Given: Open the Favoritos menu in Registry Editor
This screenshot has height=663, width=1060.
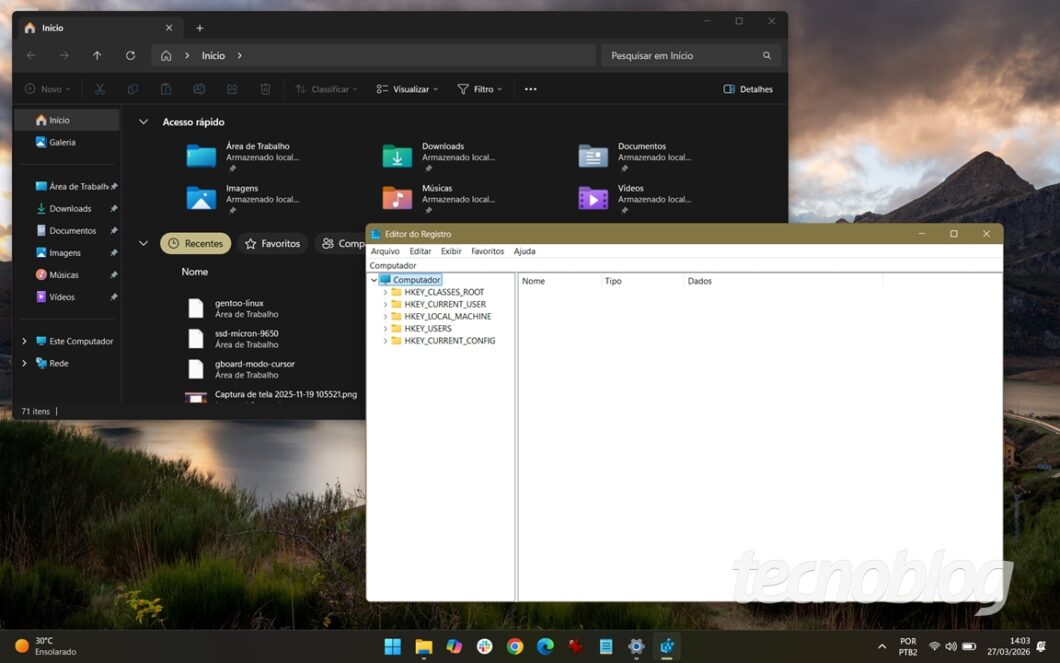Looking at the screenshot, I should click(487, 251).
